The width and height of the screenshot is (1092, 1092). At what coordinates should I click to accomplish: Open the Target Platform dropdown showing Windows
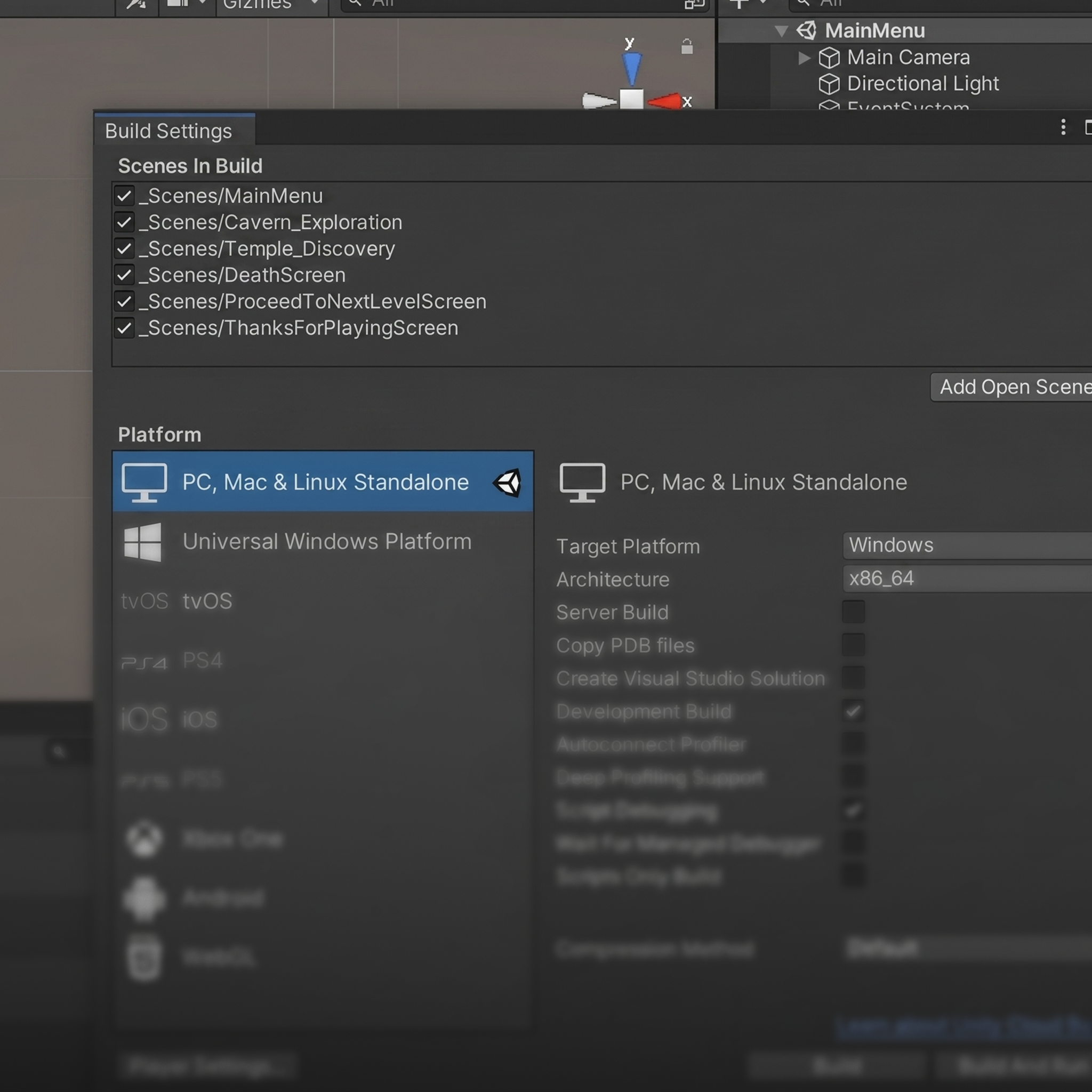pos(967,545)
